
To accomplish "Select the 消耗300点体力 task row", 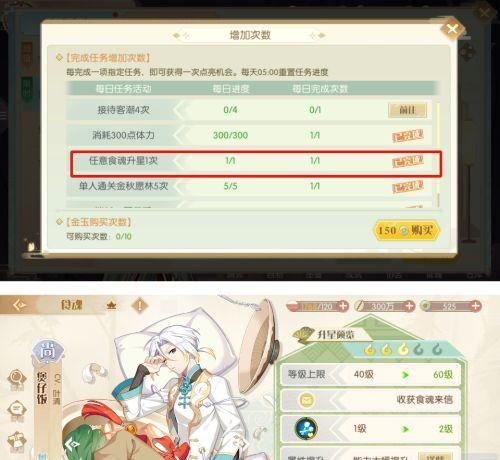I will click(x=248, y=135).
